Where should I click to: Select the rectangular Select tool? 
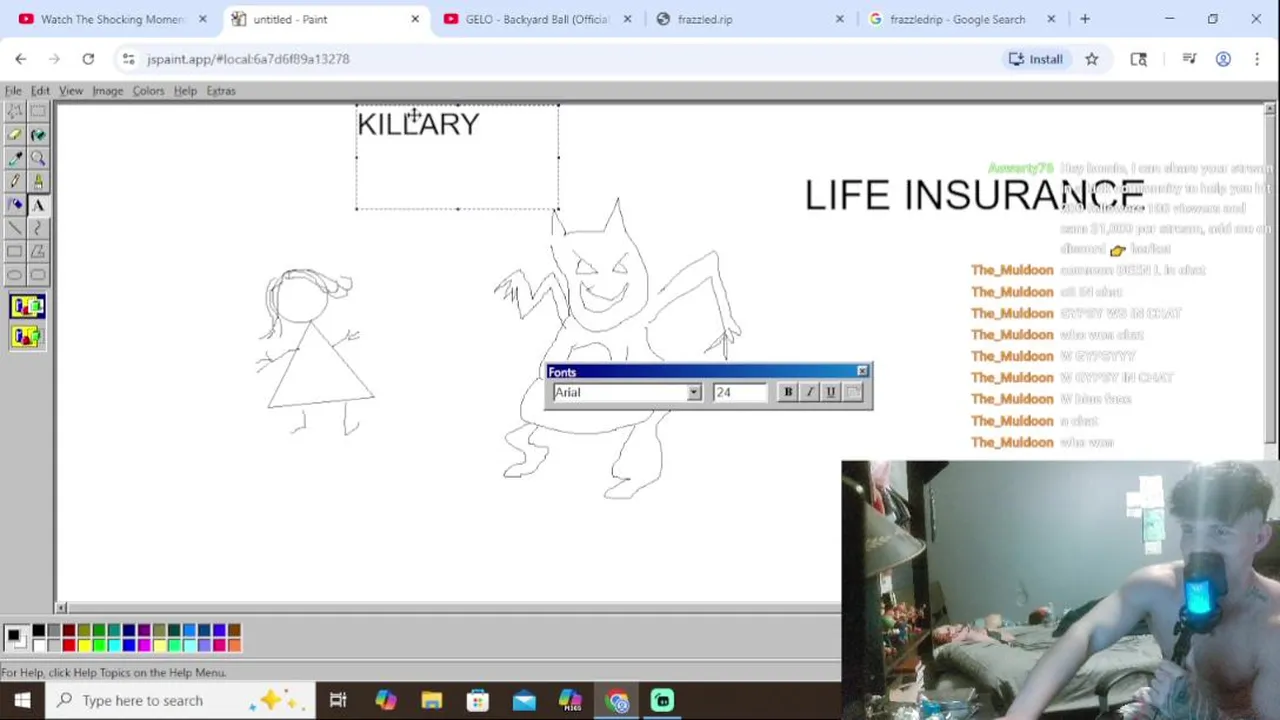pyautogui.click(x=38, y=111)
